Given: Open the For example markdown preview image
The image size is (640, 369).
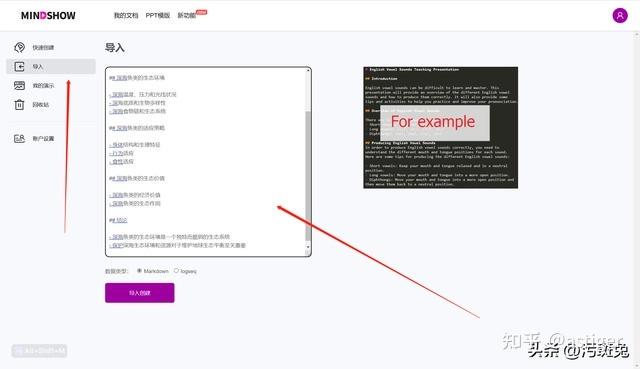Looking at the screenshot, I should point(440,127).
